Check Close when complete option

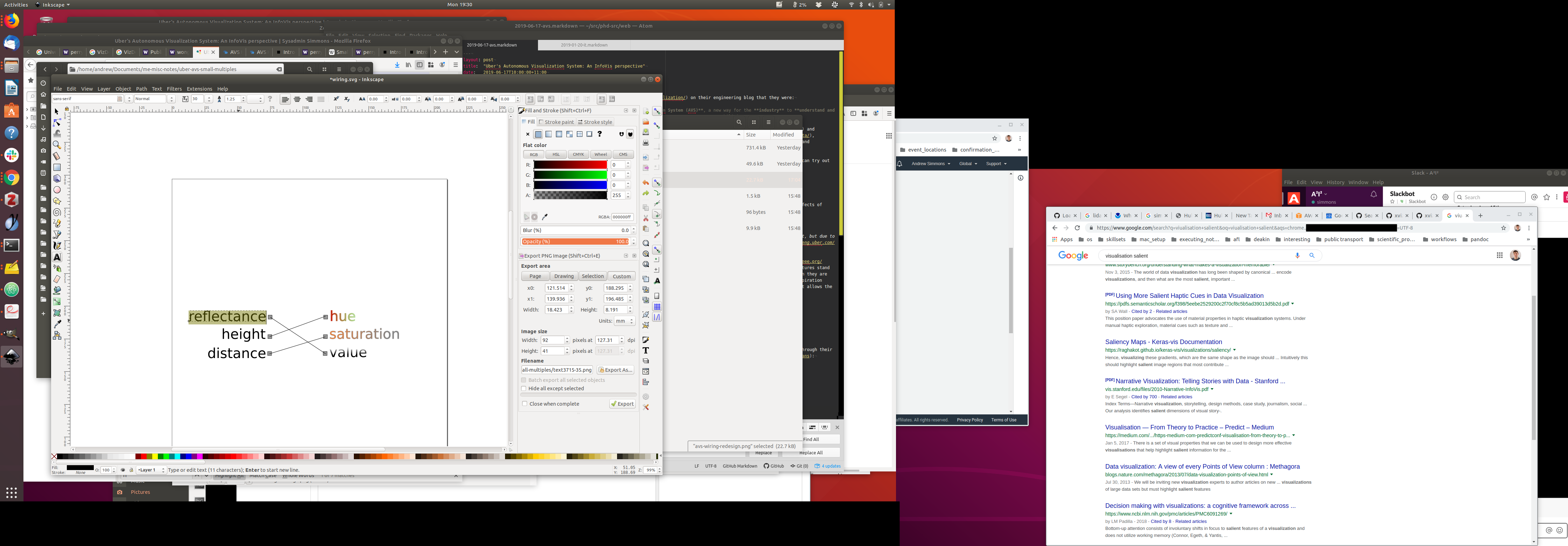[525, 404]
